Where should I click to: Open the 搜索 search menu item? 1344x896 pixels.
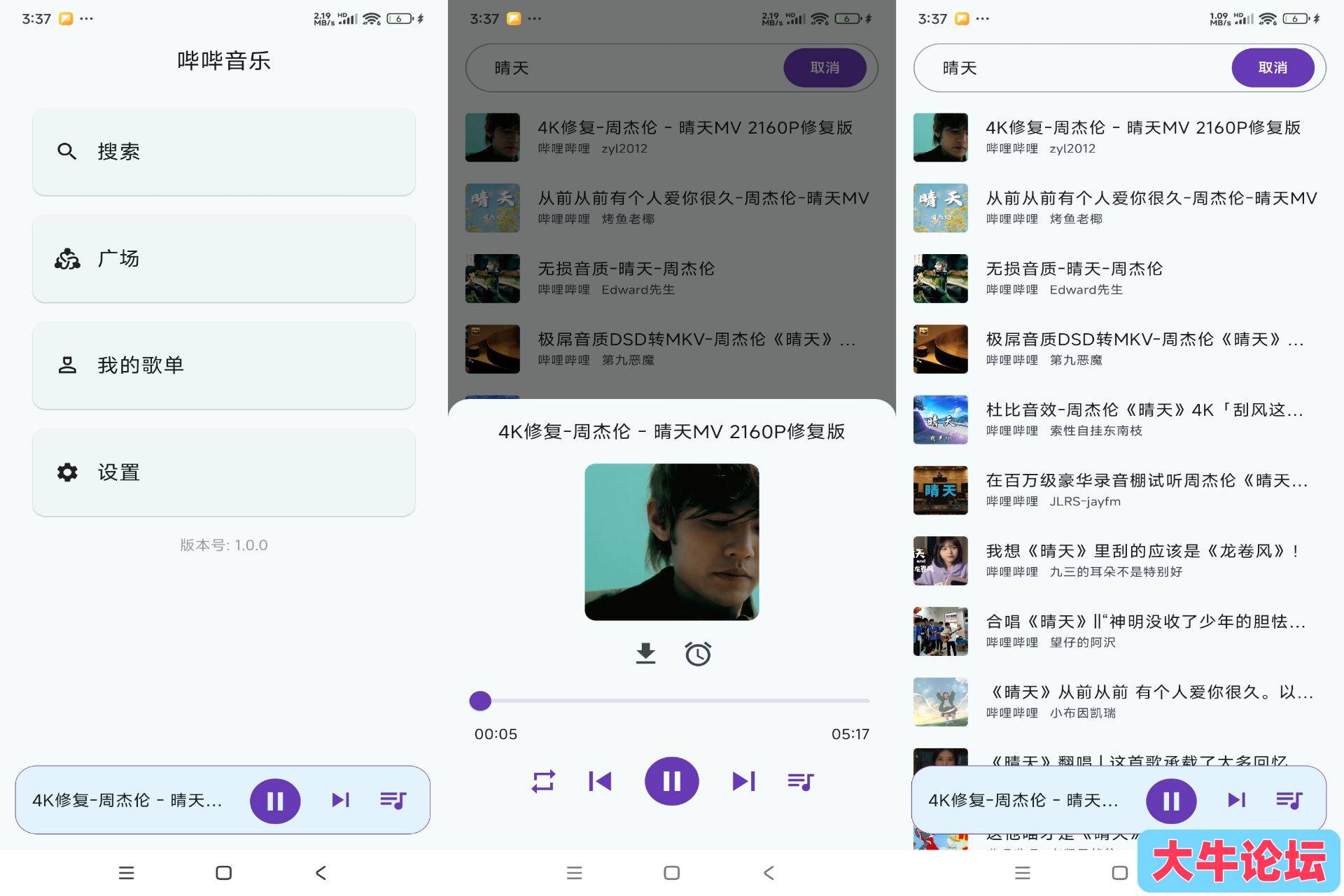[x=223, y=151]
